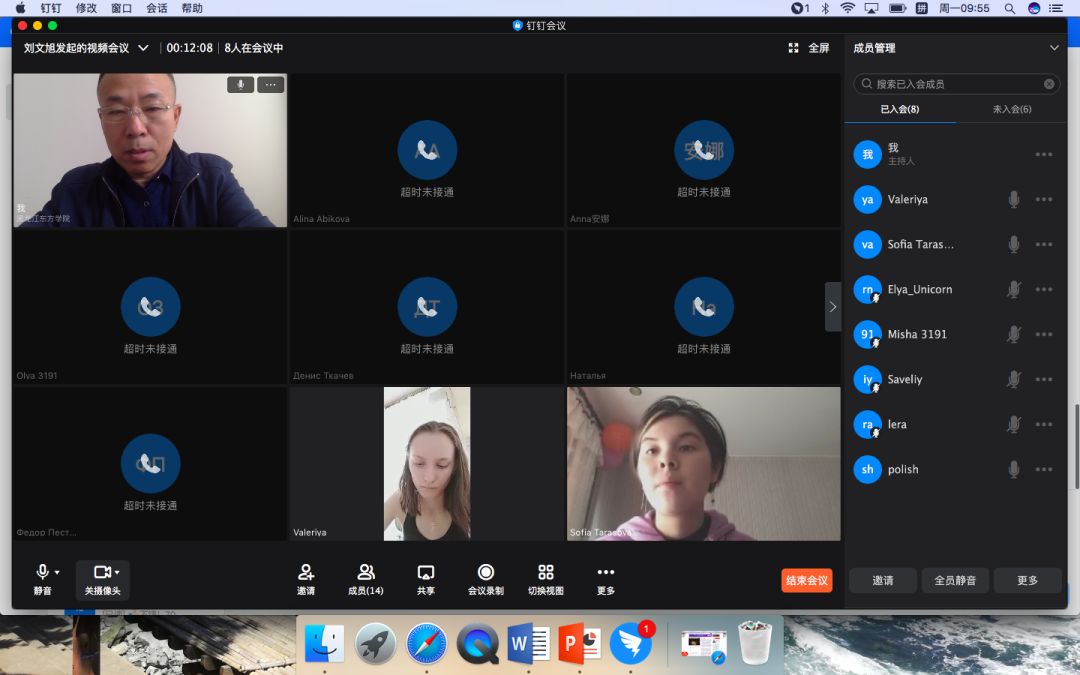The image size is (1080, 675).
Task: Enter 全屏 fullscreen mode
Action: (x=809, y=48)
